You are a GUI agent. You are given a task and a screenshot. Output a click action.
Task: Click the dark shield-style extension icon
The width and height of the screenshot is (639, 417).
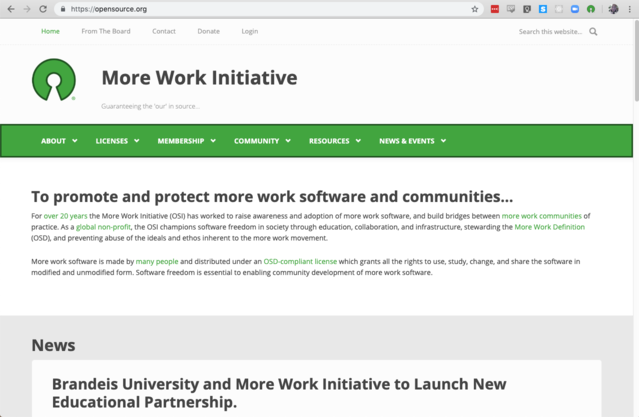pyautogui.click(x=527, y=9)
